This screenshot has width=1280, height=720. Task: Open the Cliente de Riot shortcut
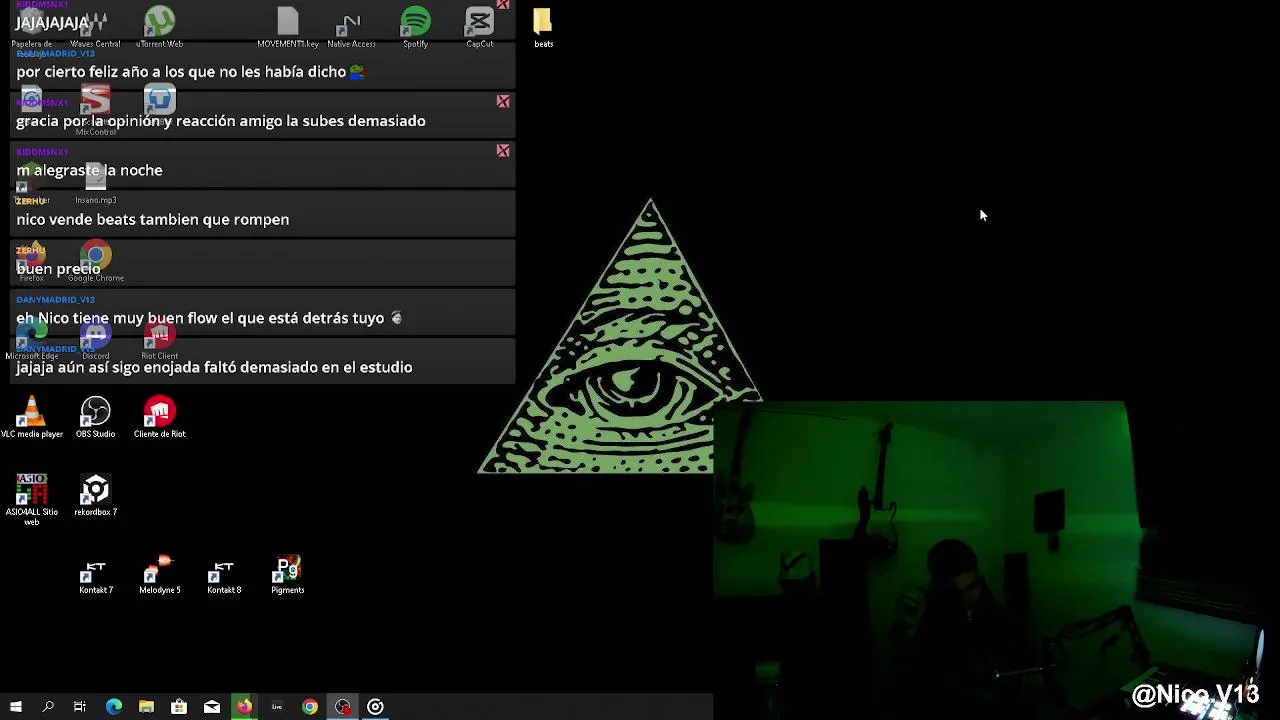[159, 417]
